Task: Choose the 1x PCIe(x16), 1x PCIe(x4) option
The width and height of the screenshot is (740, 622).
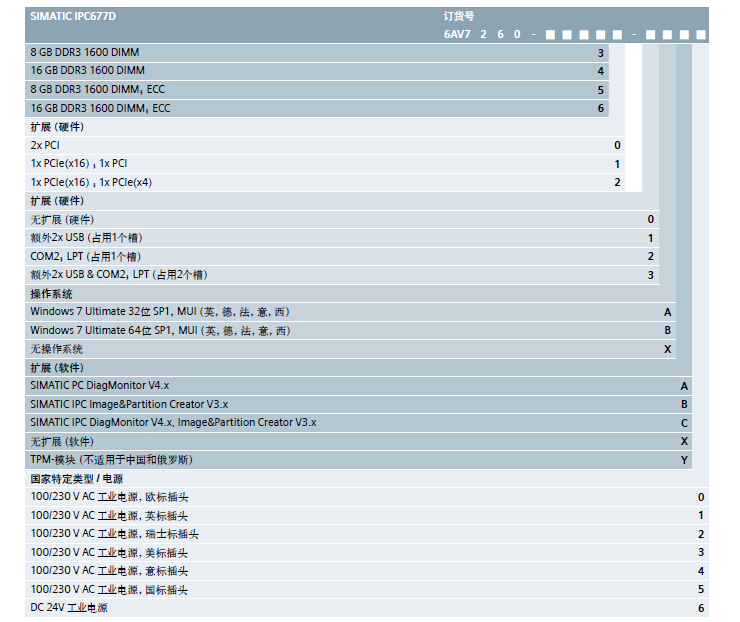Action: (x=91, y=182)
